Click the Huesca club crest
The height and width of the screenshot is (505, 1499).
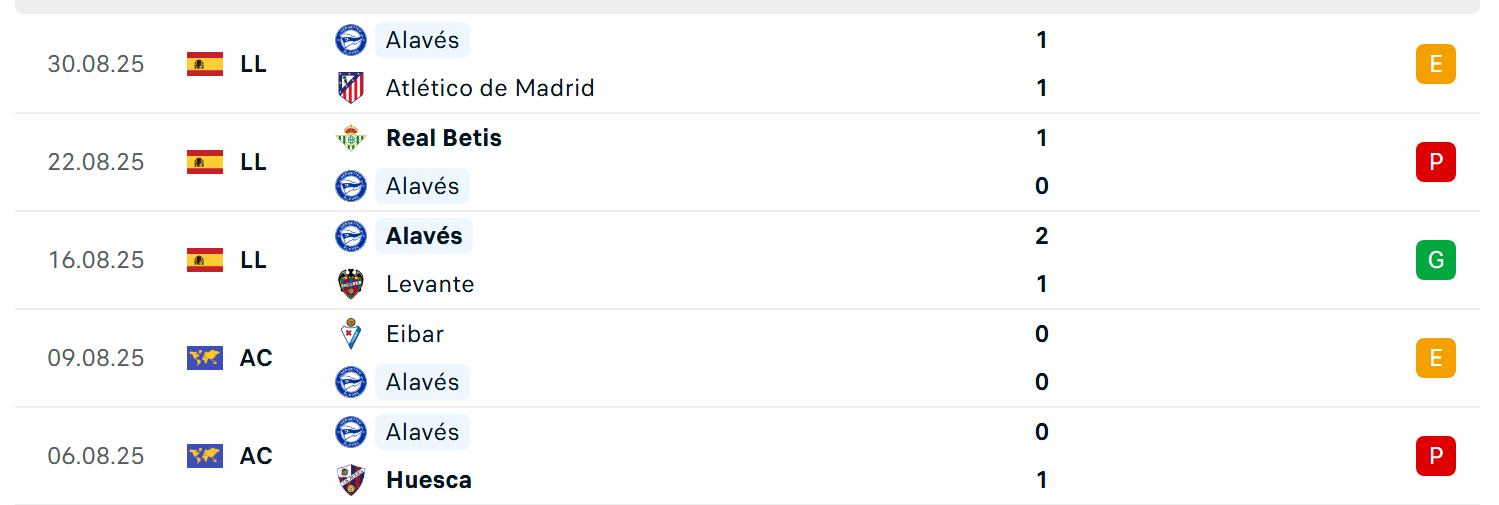coord(351,480)
